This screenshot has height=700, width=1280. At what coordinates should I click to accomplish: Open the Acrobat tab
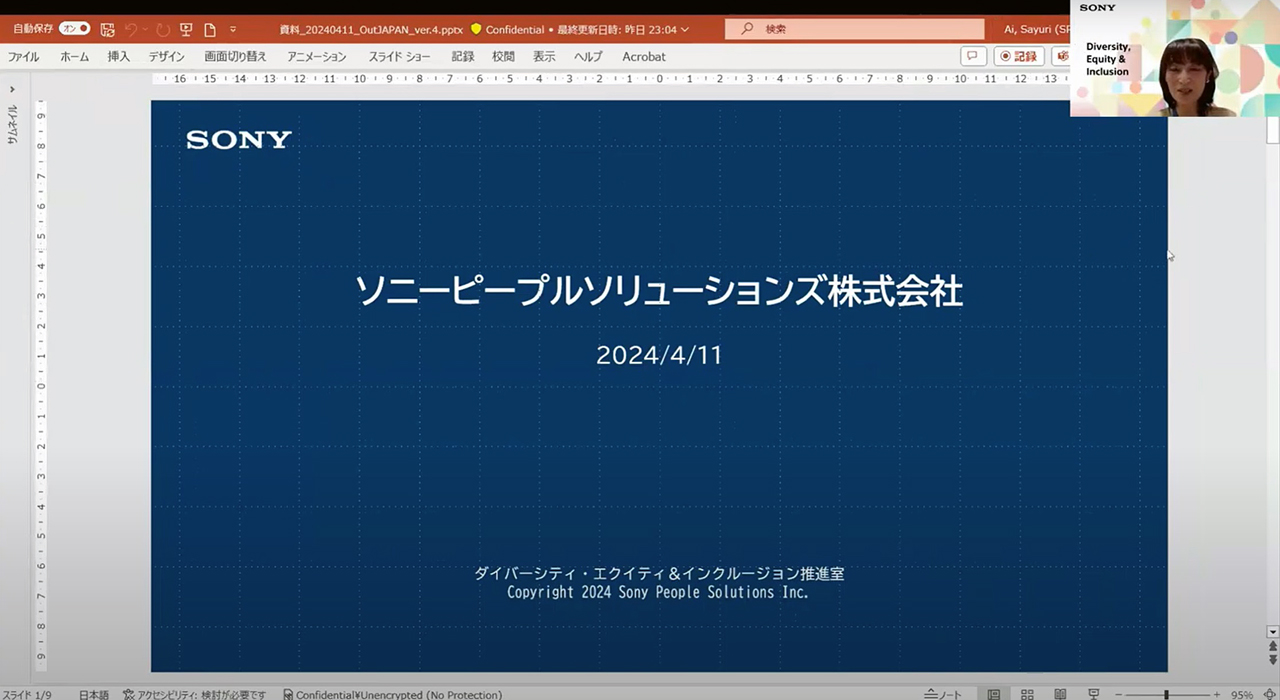pos(644,57)
